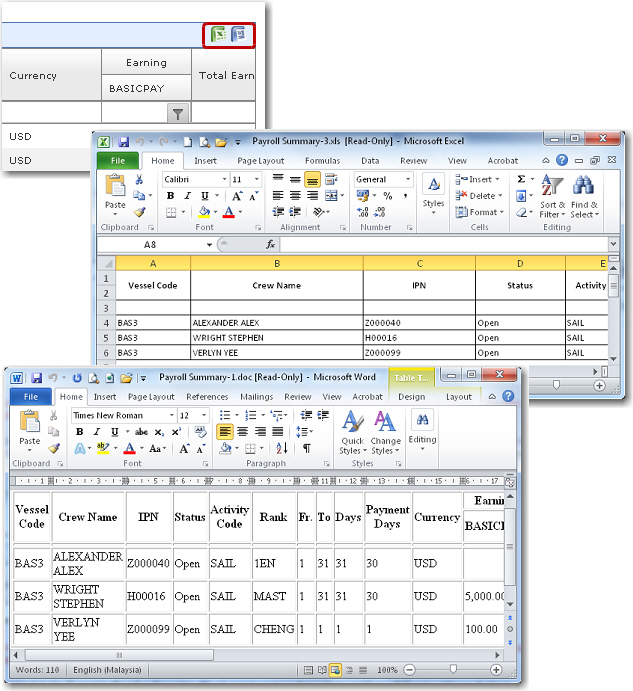Click Format Painter brush in Excel
Screen dimensions: 633x691
tap(139, 212)
